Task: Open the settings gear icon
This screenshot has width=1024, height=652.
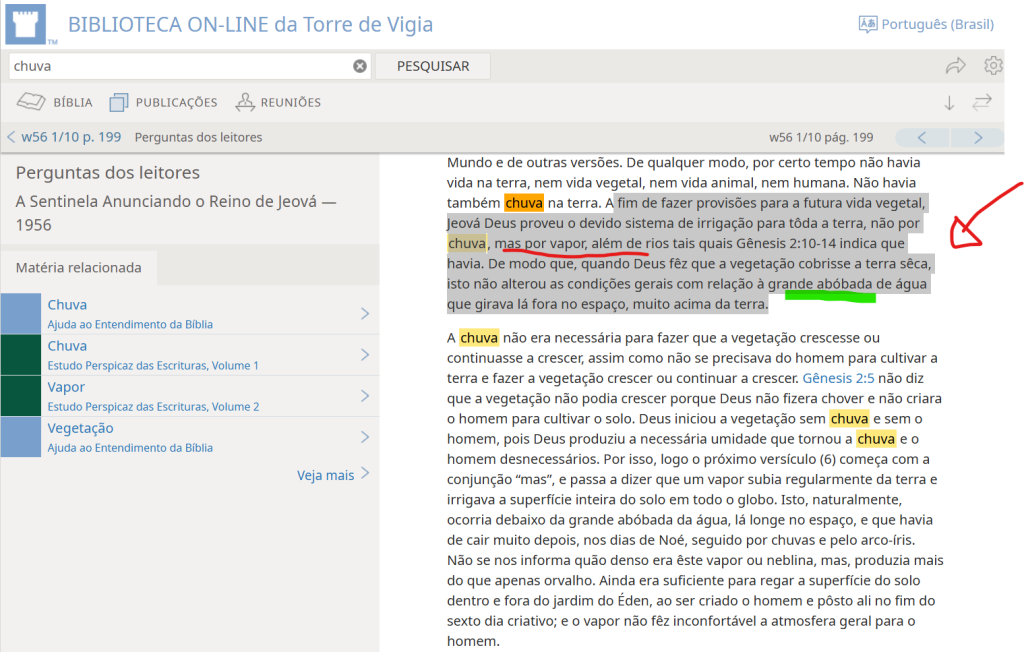Action: (993, 66)
